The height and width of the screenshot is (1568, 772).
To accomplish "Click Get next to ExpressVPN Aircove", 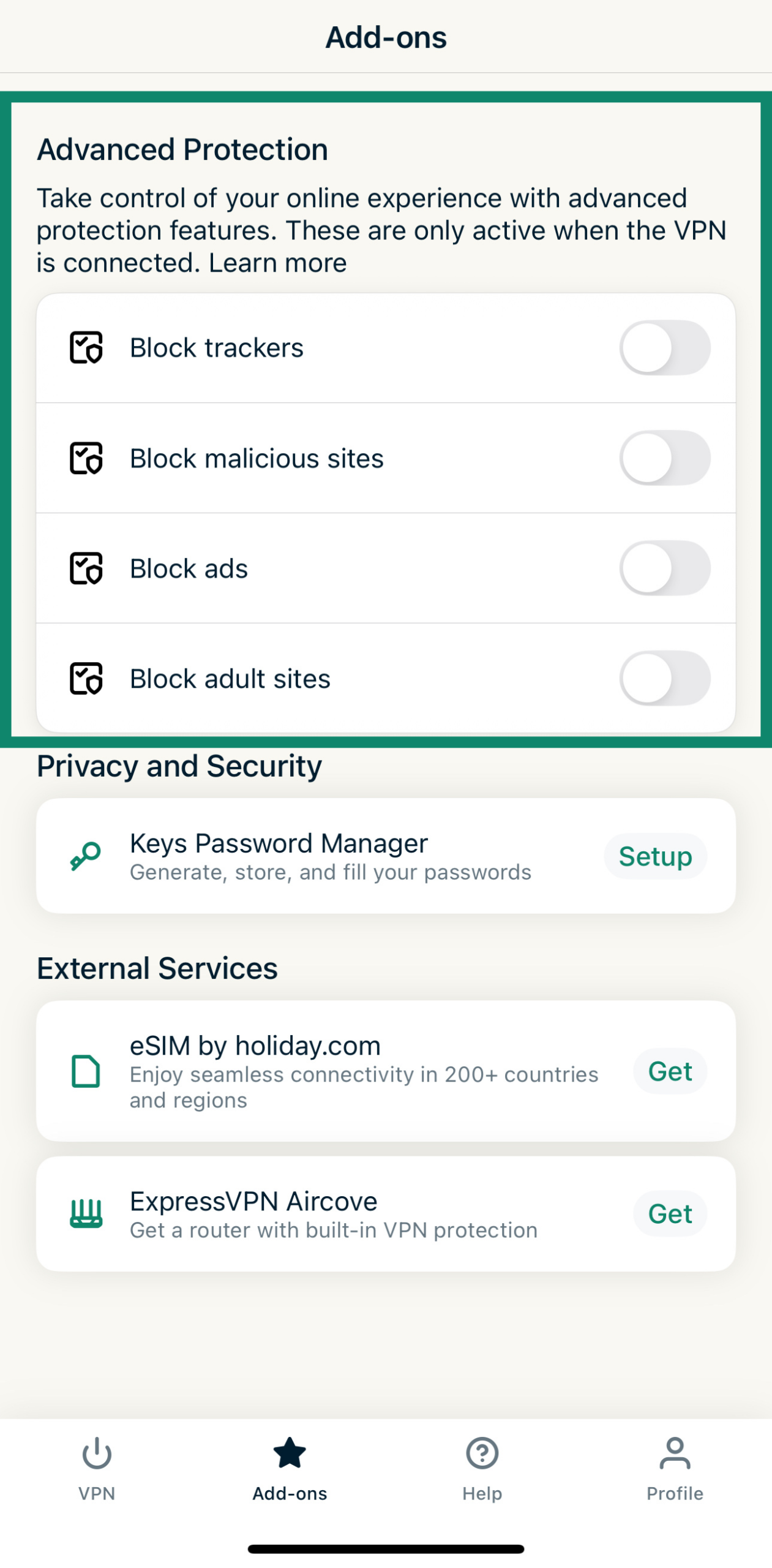I will pyautogui.click(x=670, y=1213).
